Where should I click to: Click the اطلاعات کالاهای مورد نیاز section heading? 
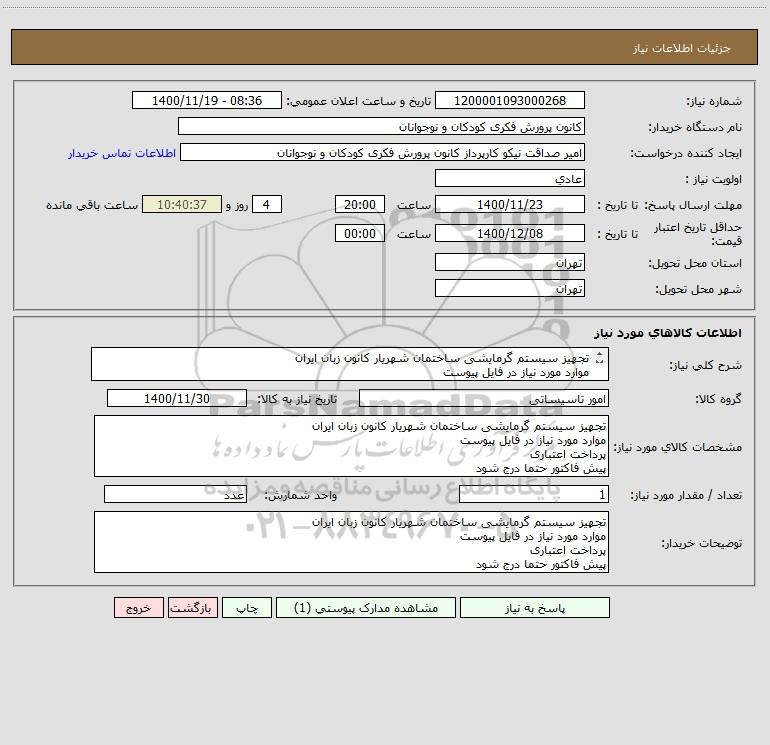(x=668, y=332)
